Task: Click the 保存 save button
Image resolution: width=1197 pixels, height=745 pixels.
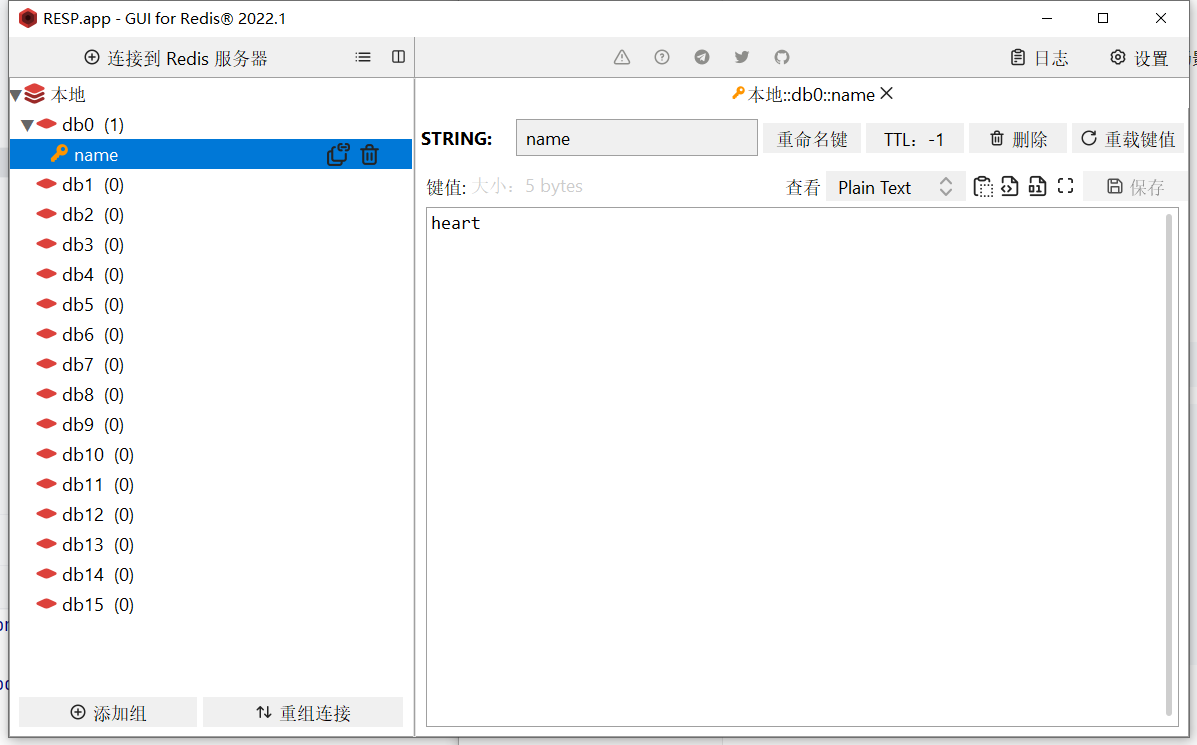Action: pos(1135,187)
